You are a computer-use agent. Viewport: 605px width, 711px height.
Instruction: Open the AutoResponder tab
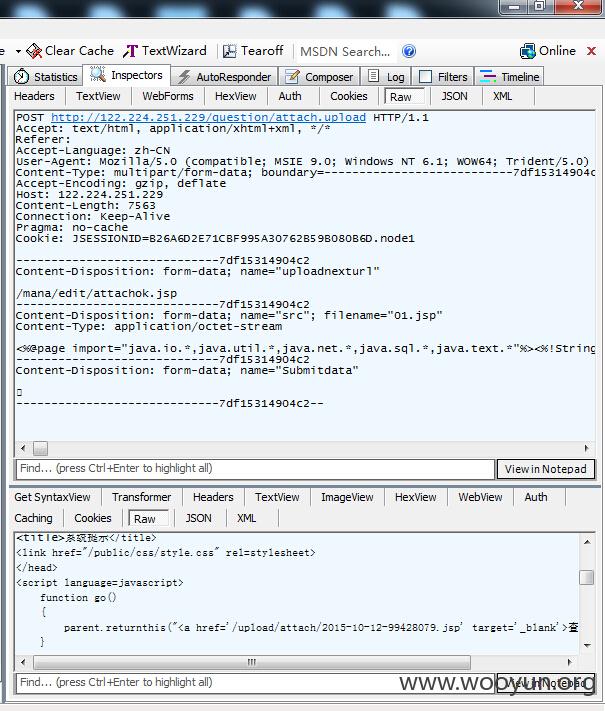tap(225, 77)
